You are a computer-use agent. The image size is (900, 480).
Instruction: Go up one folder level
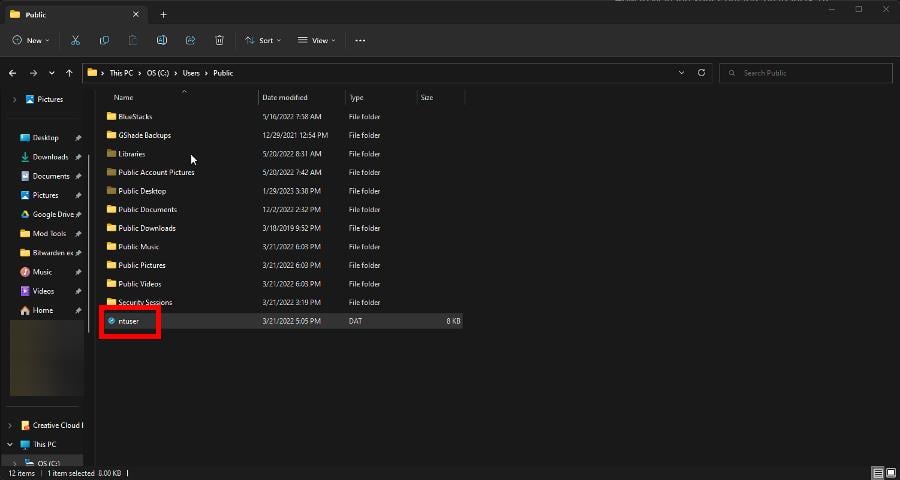coord(69,73)
